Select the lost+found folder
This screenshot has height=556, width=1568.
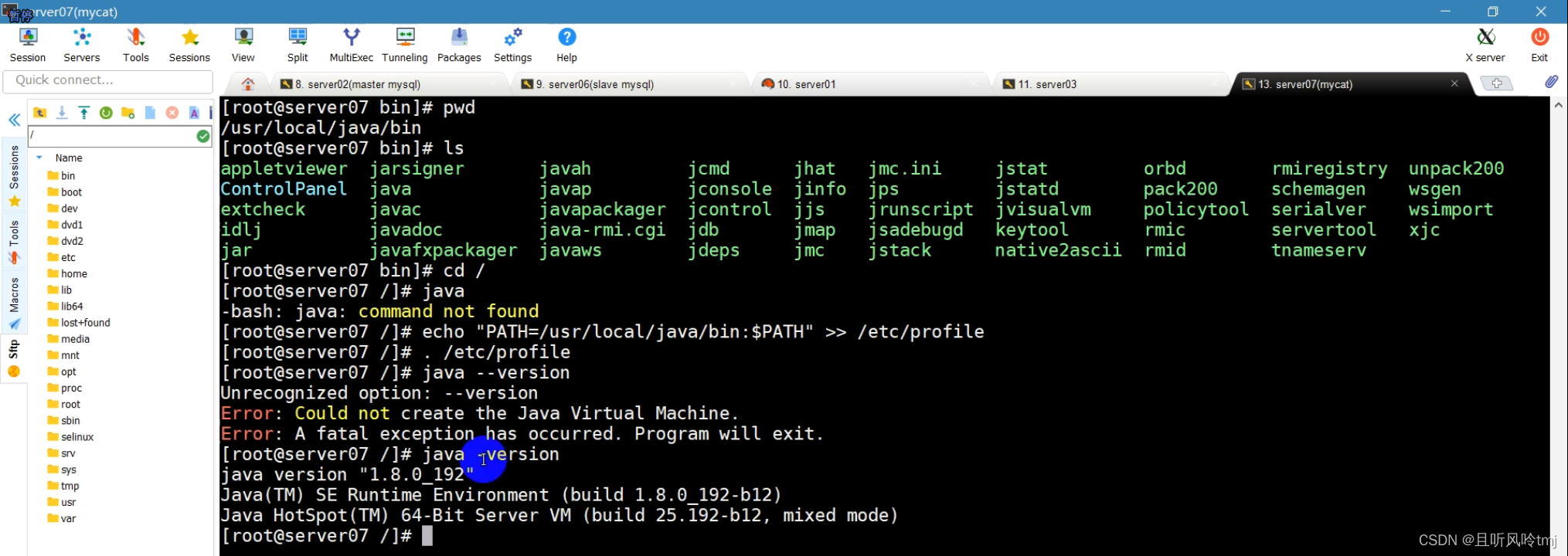79,323
